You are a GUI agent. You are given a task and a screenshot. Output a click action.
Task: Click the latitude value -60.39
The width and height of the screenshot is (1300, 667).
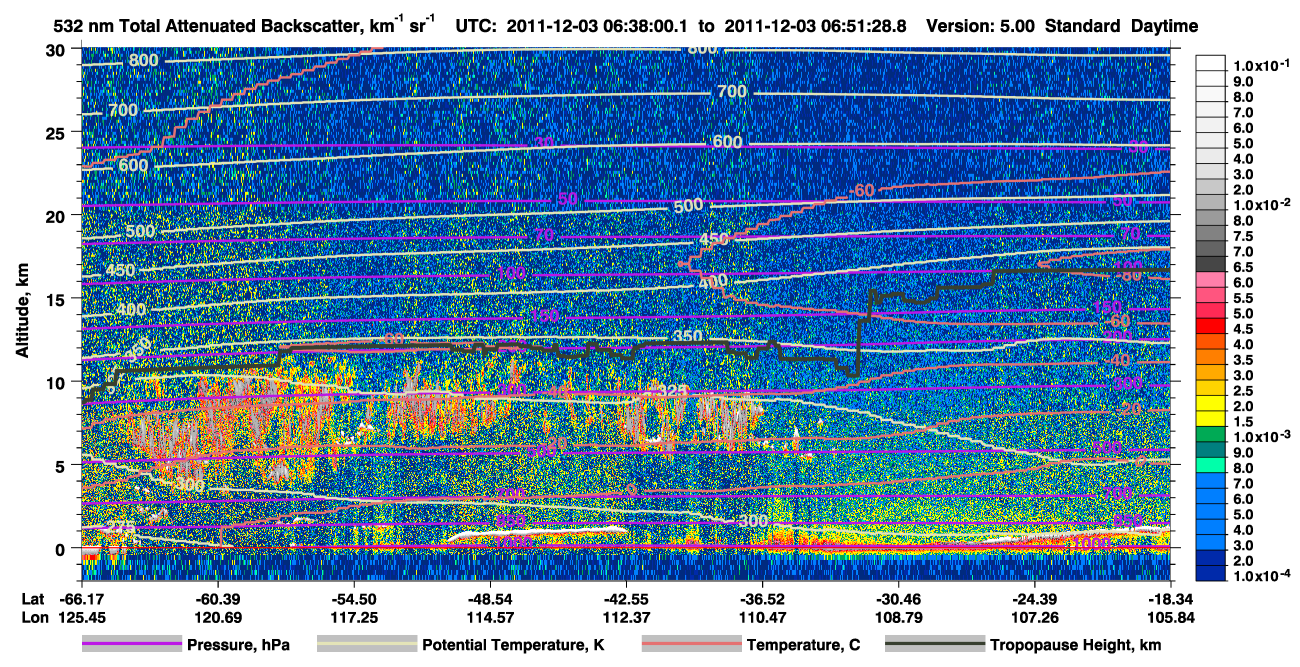216,598
